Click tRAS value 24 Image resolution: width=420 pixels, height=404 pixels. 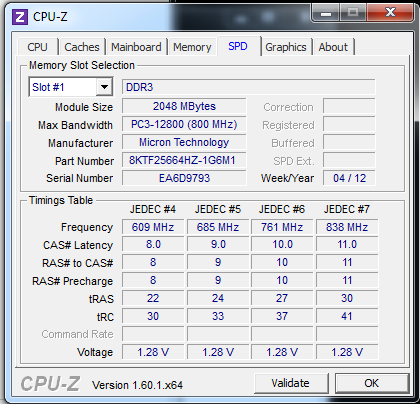pos(218,298)
